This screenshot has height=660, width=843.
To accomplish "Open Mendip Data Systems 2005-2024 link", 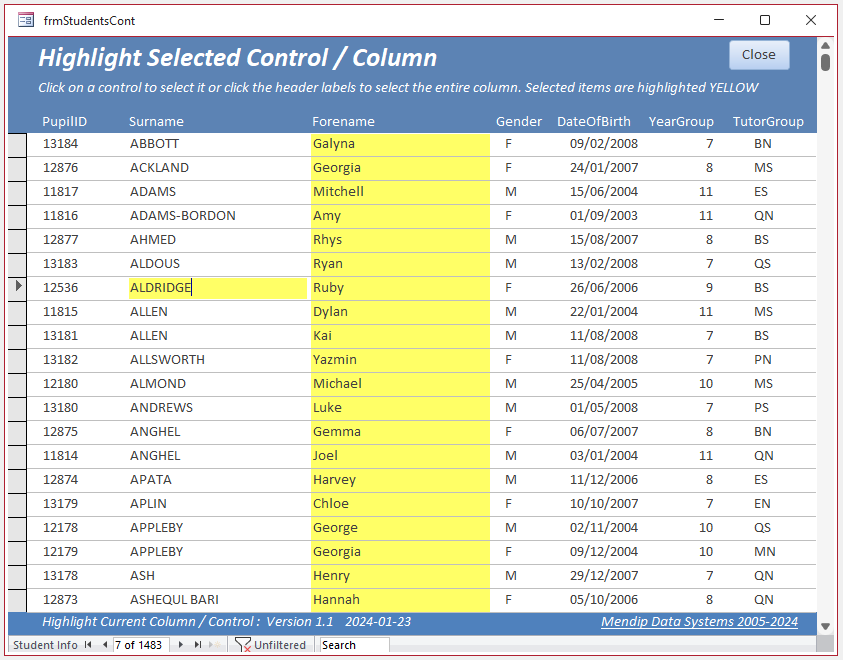I will [x=699, y=622].
